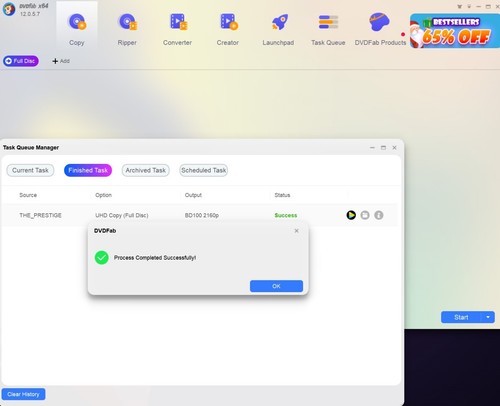Open the Copy module icon
Screen dimensions: 500x406
(x=77, y=22)
